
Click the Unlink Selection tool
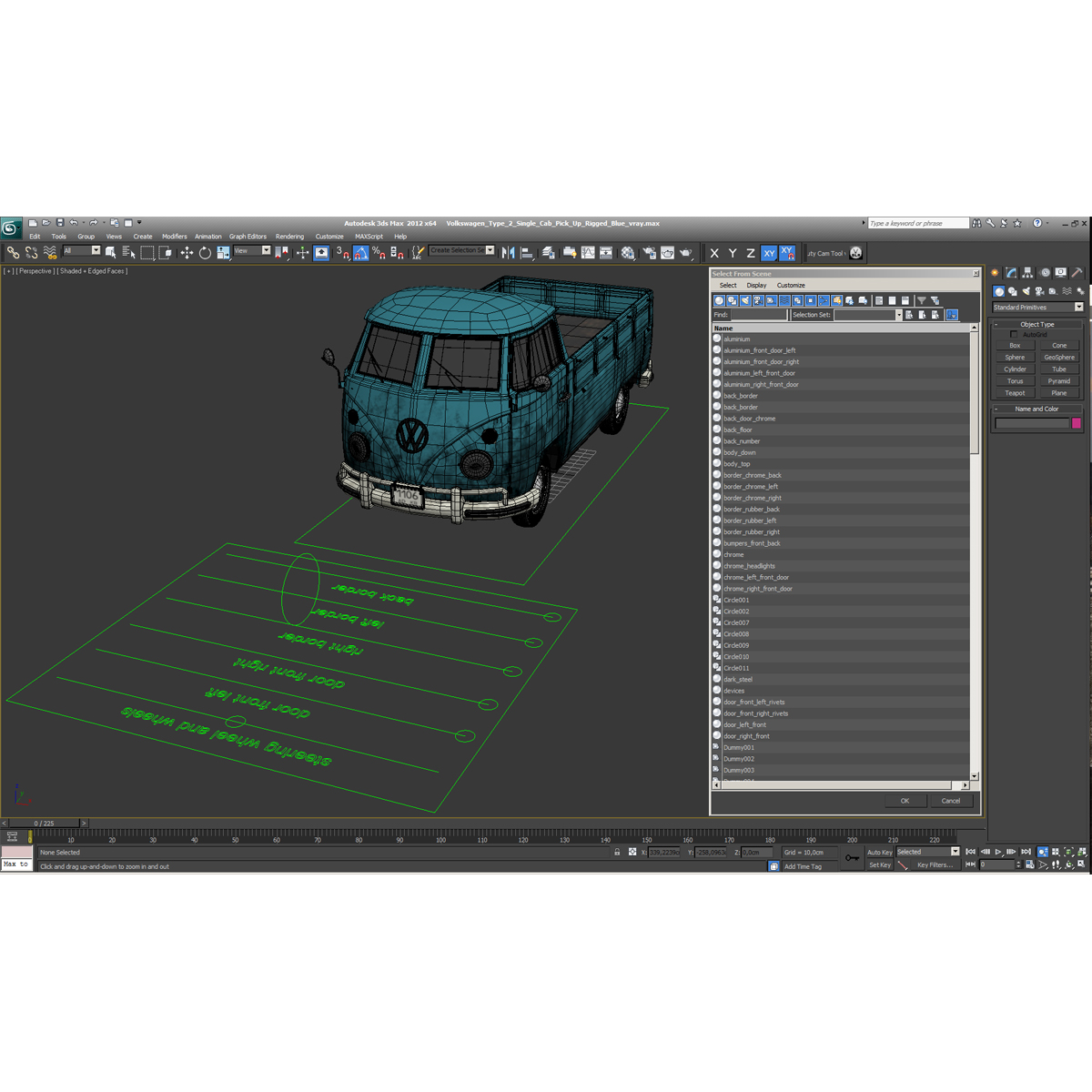click(32, 253)
